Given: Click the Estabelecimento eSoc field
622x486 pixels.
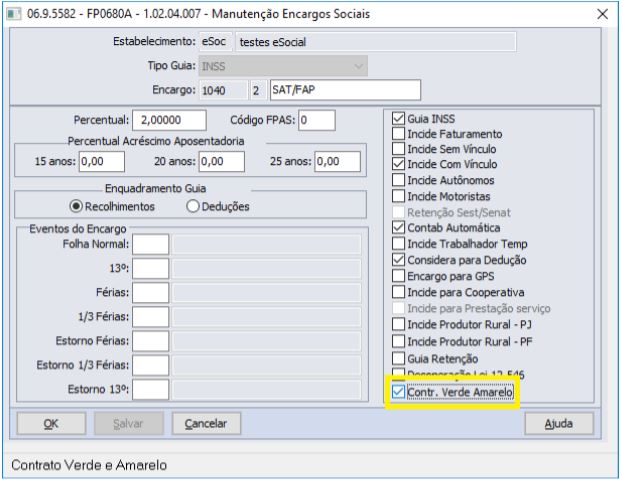Looking at the screenshot, I should 215,42.
